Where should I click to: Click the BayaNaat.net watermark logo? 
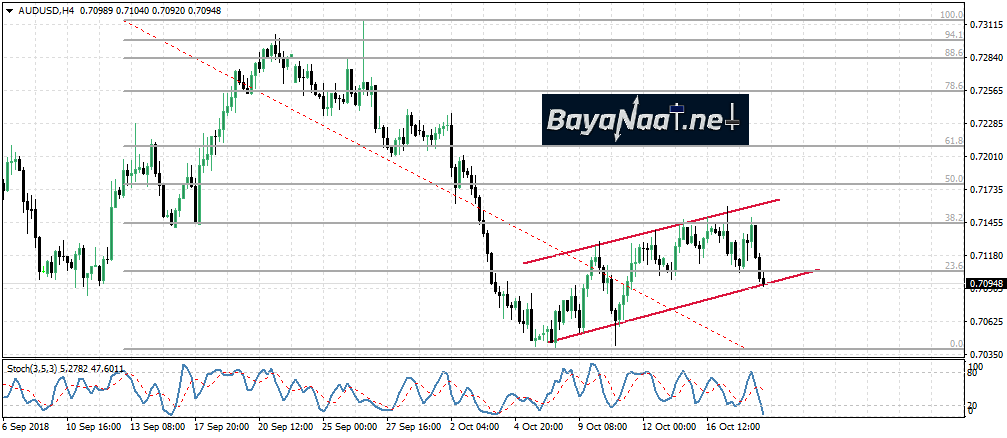coord(645,120)
